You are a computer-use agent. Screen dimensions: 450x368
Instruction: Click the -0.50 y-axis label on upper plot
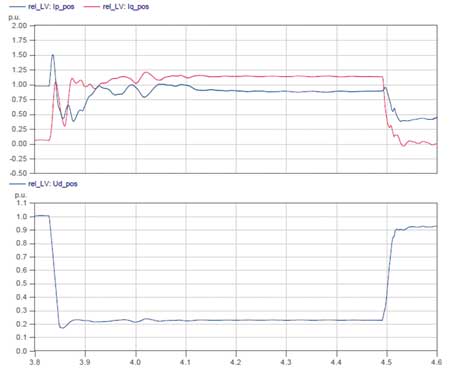18,173
